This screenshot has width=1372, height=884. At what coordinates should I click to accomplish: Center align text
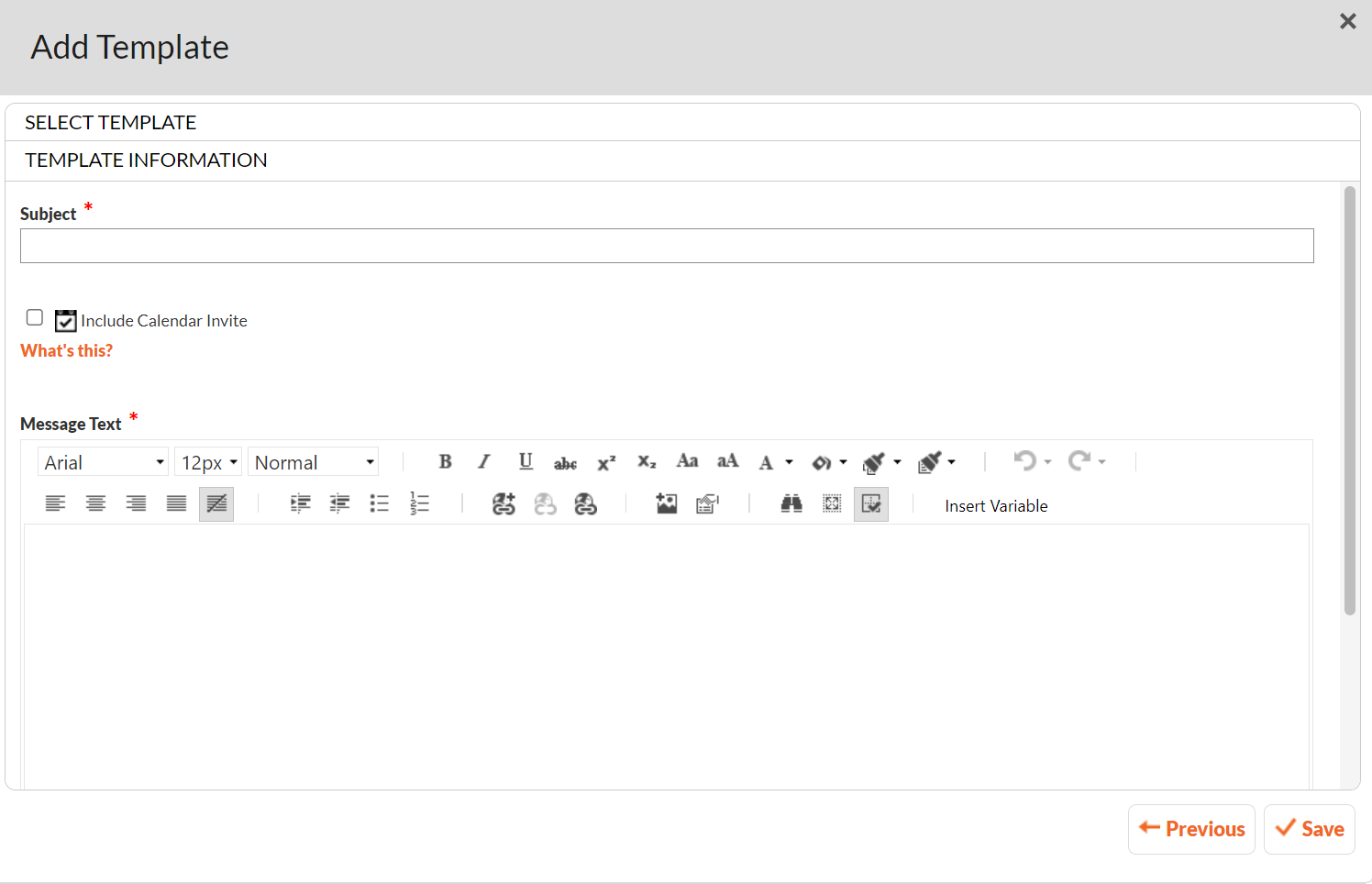point(95,503)
